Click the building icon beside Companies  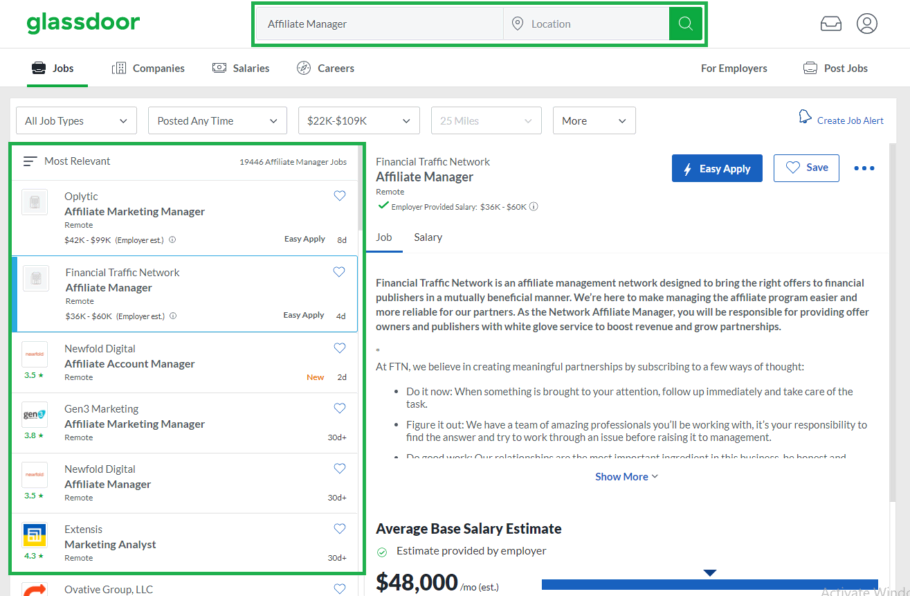(118, 68)
